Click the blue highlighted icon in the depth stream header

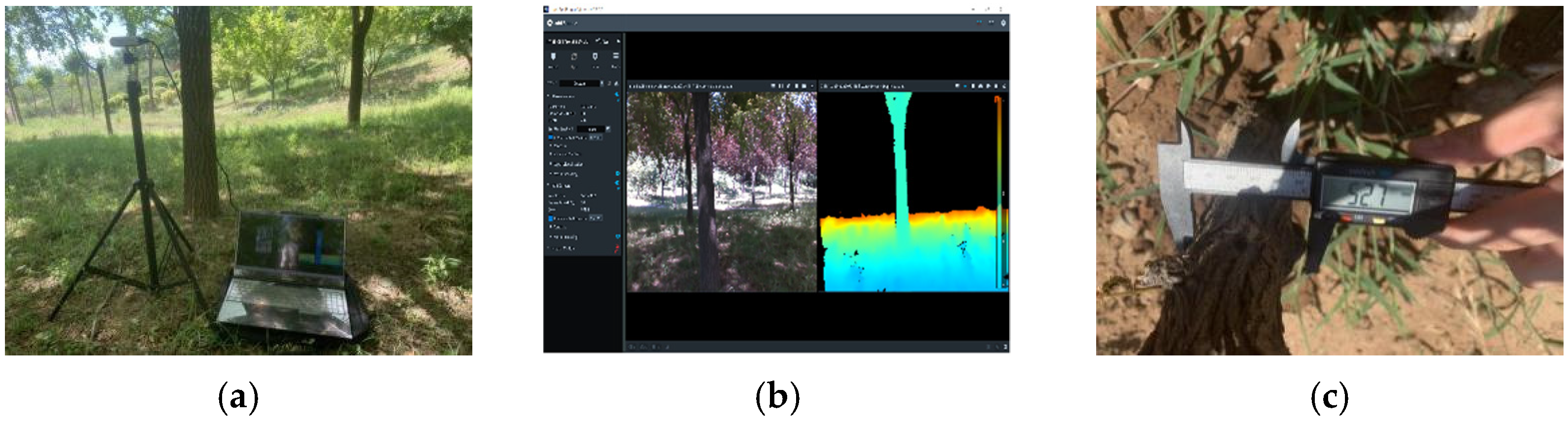pyautogui.click(x=965, y=86)
